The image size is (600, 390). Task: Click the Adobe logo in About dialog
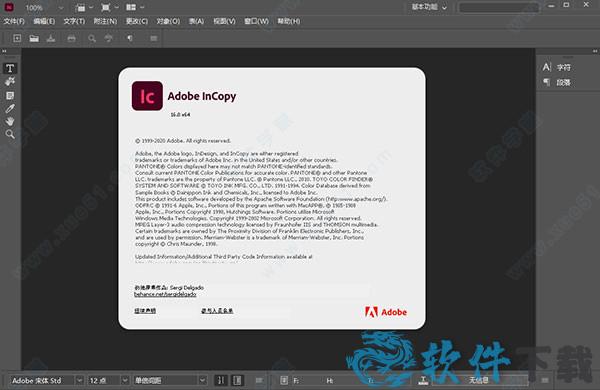coord(386,312)
